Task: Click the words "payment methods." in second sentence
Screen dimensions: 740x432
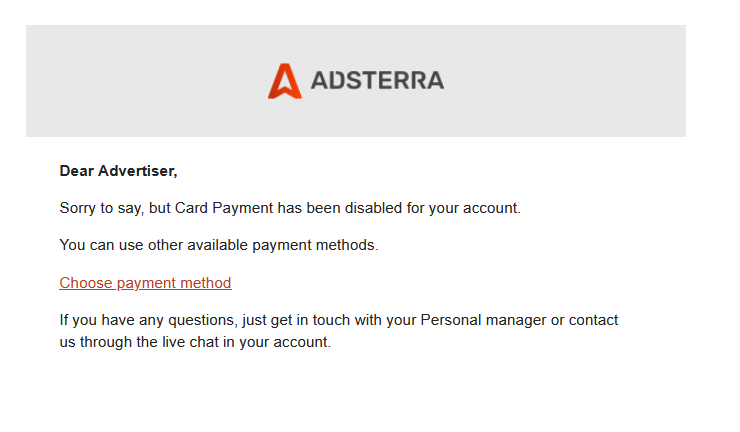Action: point(315,246)
